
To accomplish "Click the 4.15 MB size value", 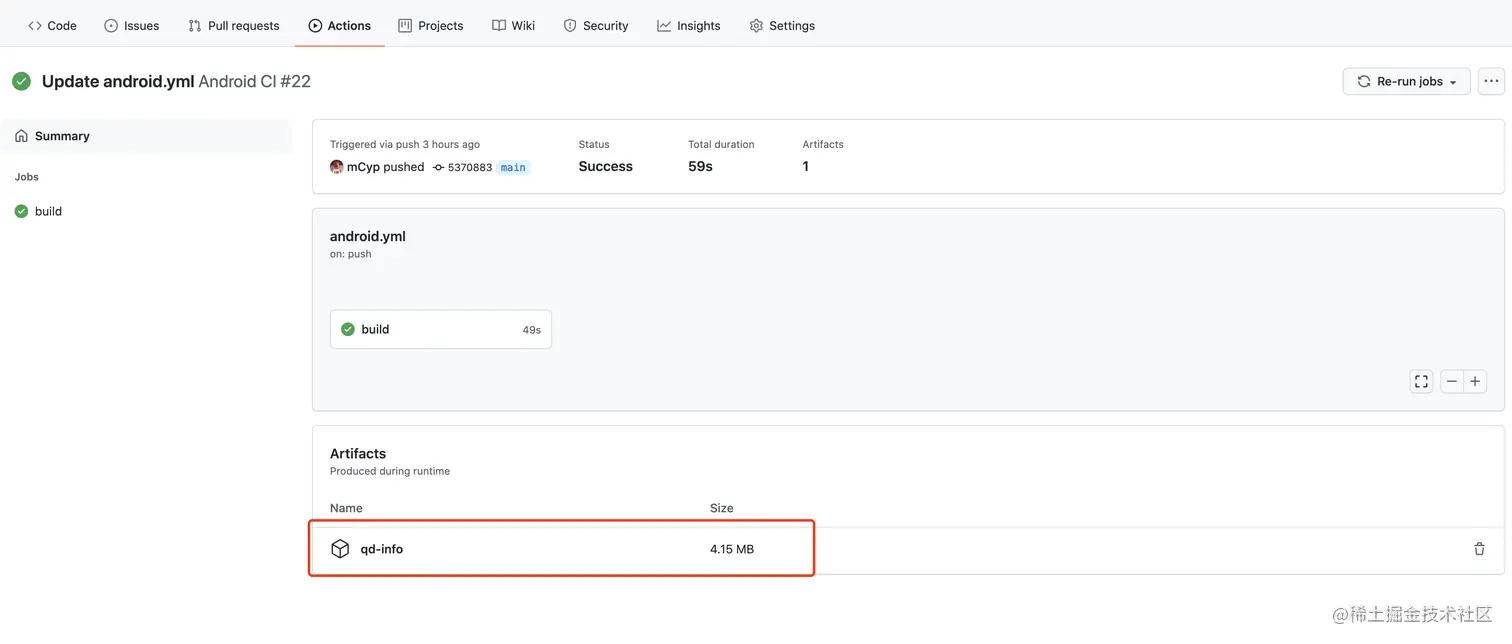I will pyautogui.click(x=732, y=549).
